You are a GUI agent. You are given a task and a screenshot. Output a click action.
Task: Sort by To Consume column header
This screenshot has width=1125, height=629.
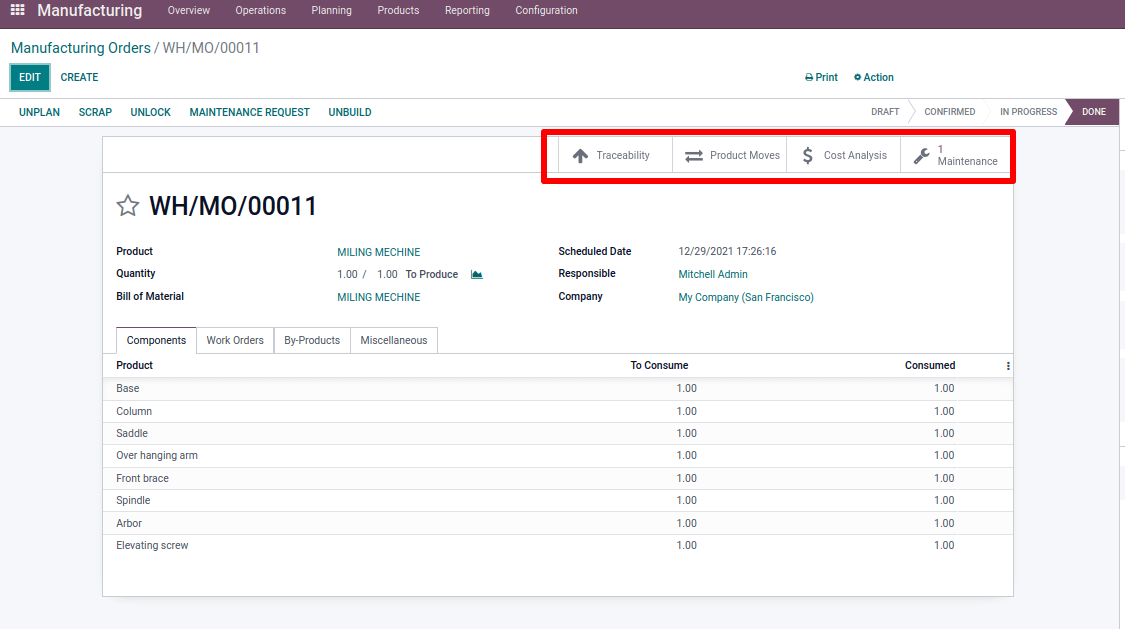click(659, 365)
